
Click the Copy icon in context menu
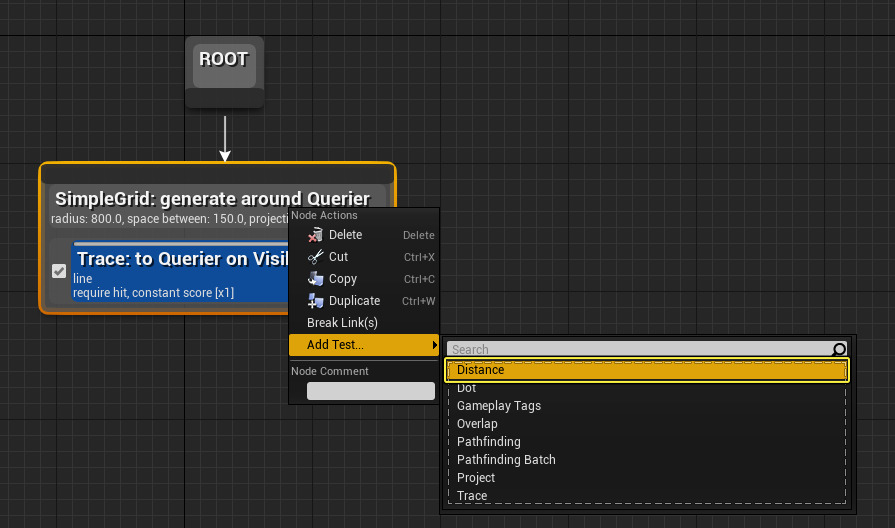coord(315,279)
